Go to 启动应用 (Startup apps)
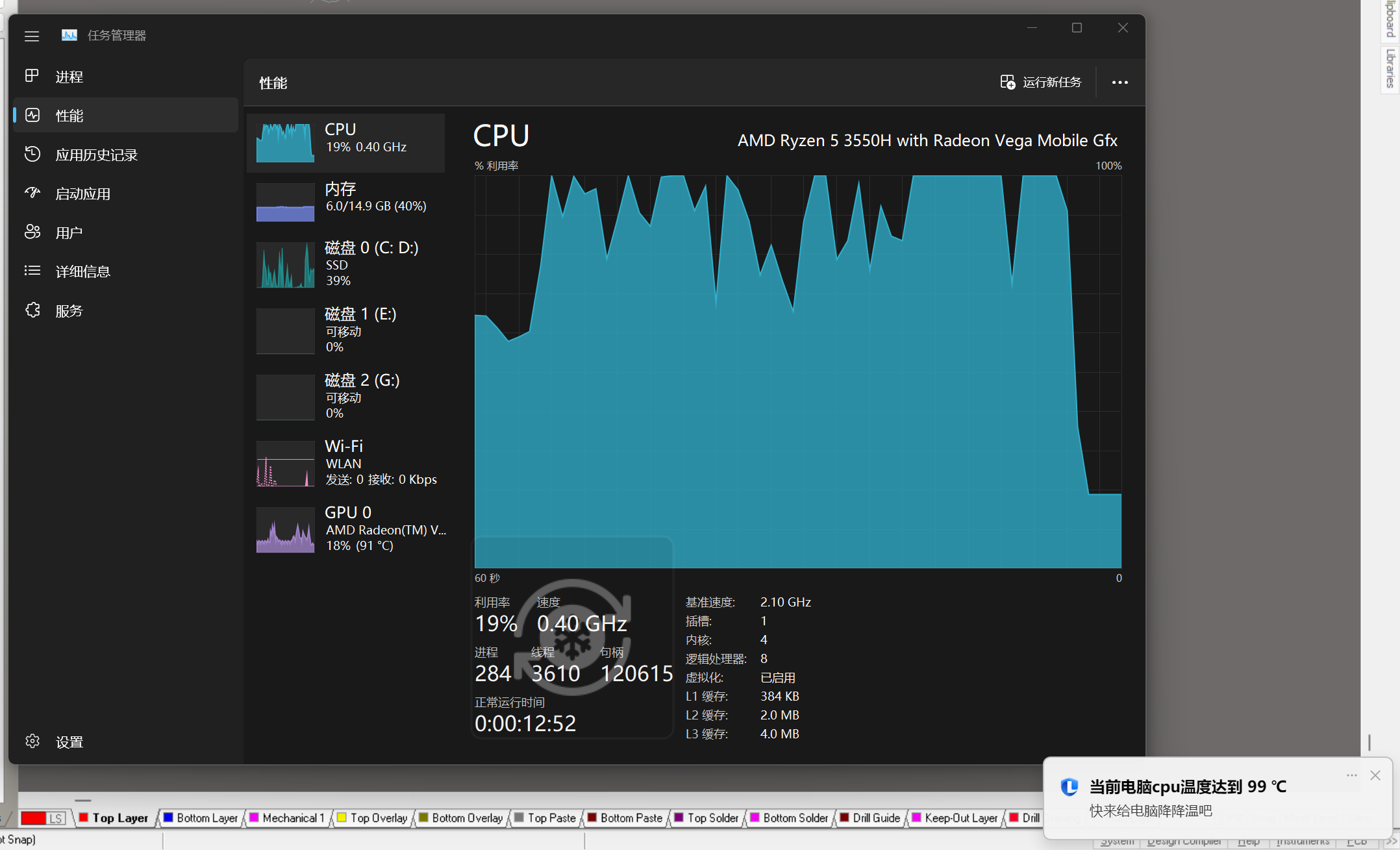 pos(126,194)
